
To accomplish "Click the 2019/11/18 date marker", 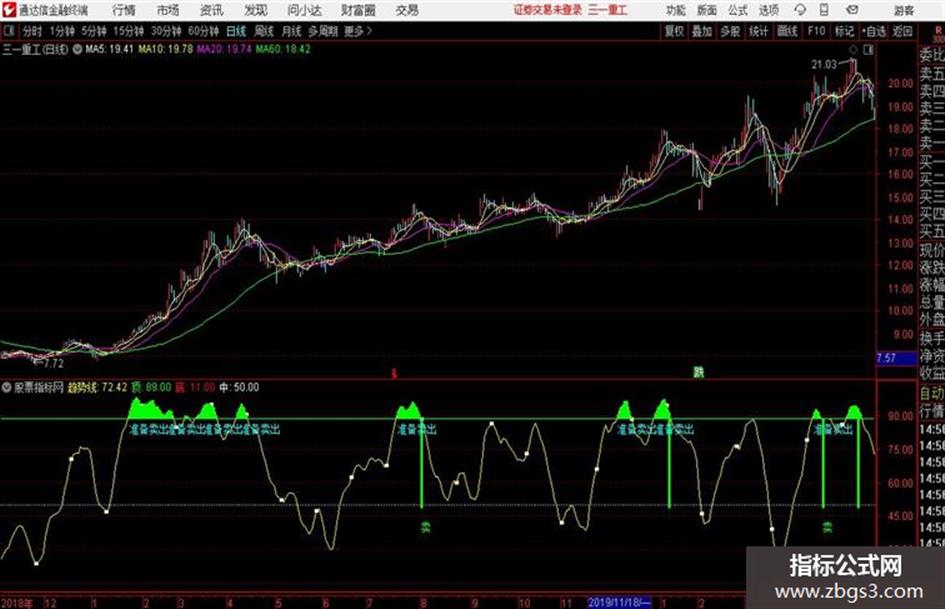I will coord(619,602).
